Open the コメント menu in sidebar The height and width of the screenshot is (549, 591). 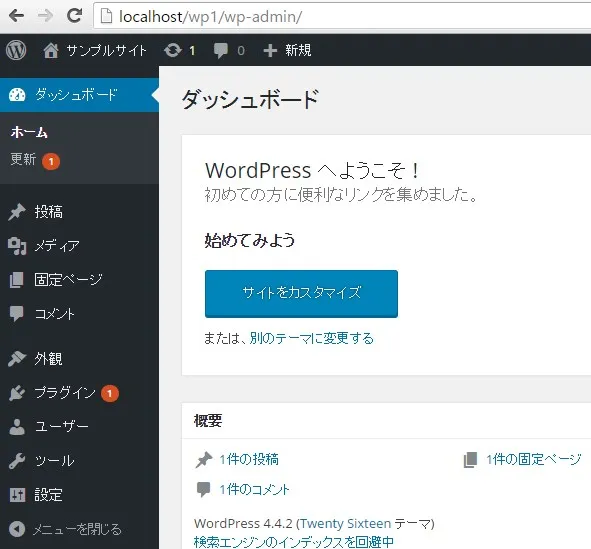tap(55, 313)
